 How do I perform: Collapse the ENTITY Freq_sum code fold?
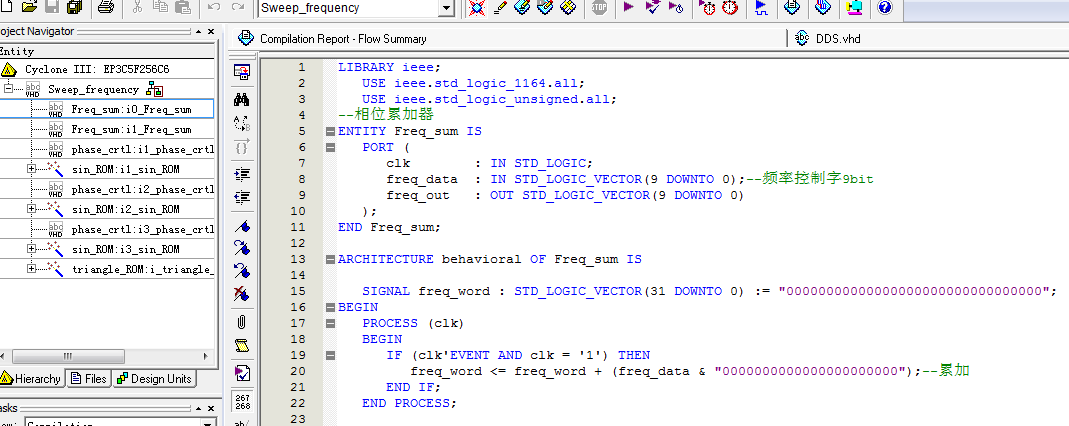(x=331, y=131)
